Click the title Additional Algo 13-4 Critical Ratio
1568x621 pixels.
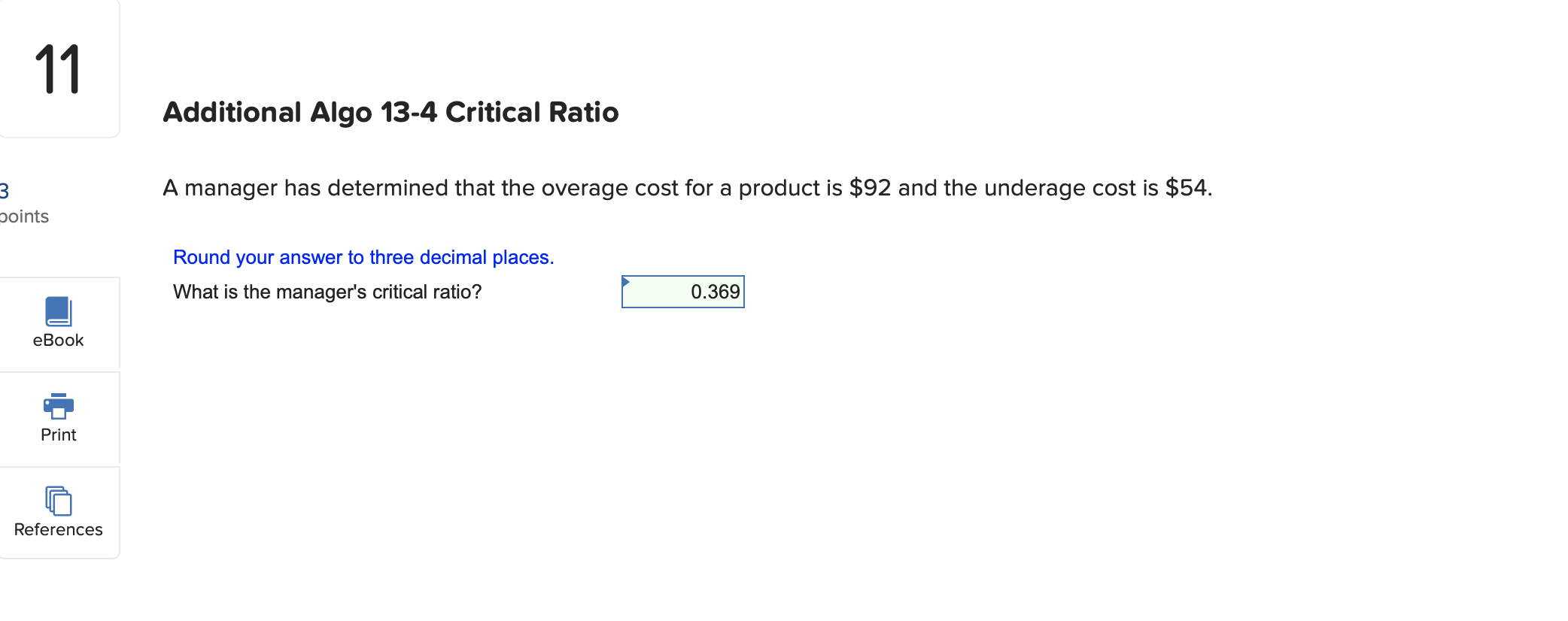coord(390,111)
